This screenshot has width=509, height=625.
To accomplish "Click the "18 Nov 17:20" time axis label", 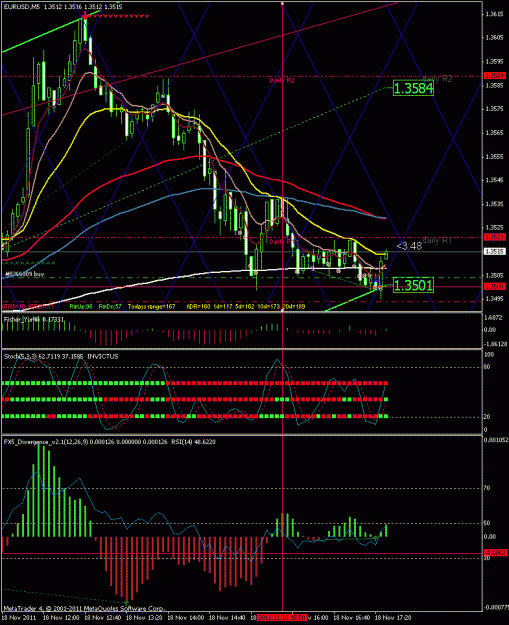I will click(x=392, y=617).
